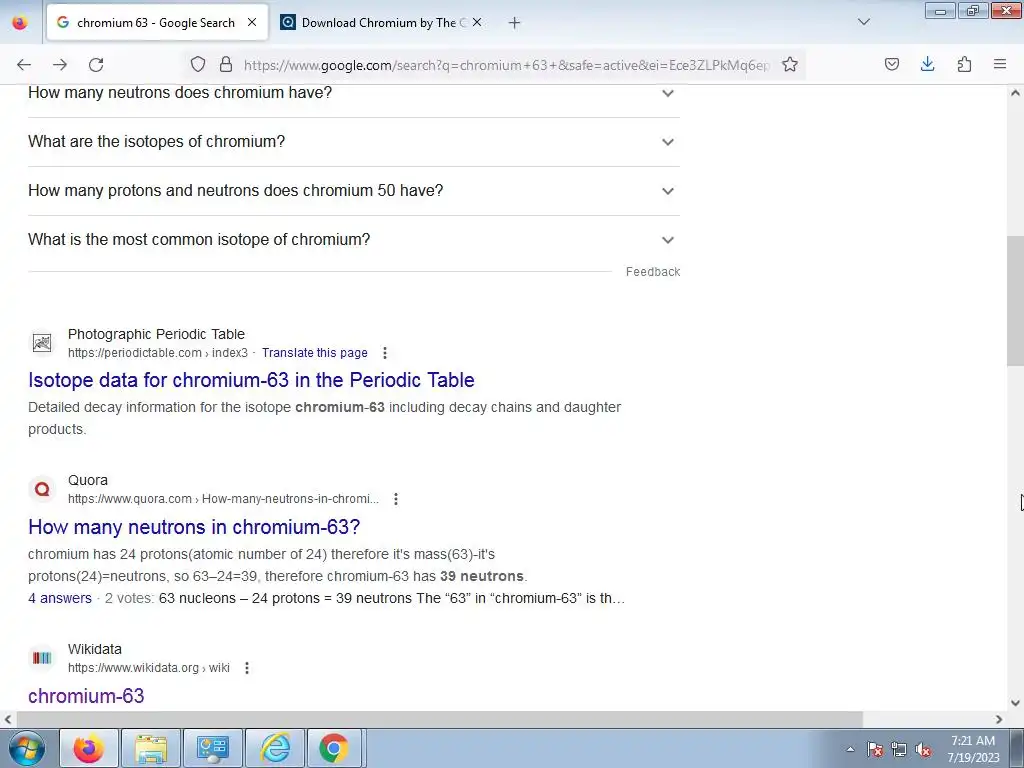Open the tracking protection shield icon

[x=198, y=64]
